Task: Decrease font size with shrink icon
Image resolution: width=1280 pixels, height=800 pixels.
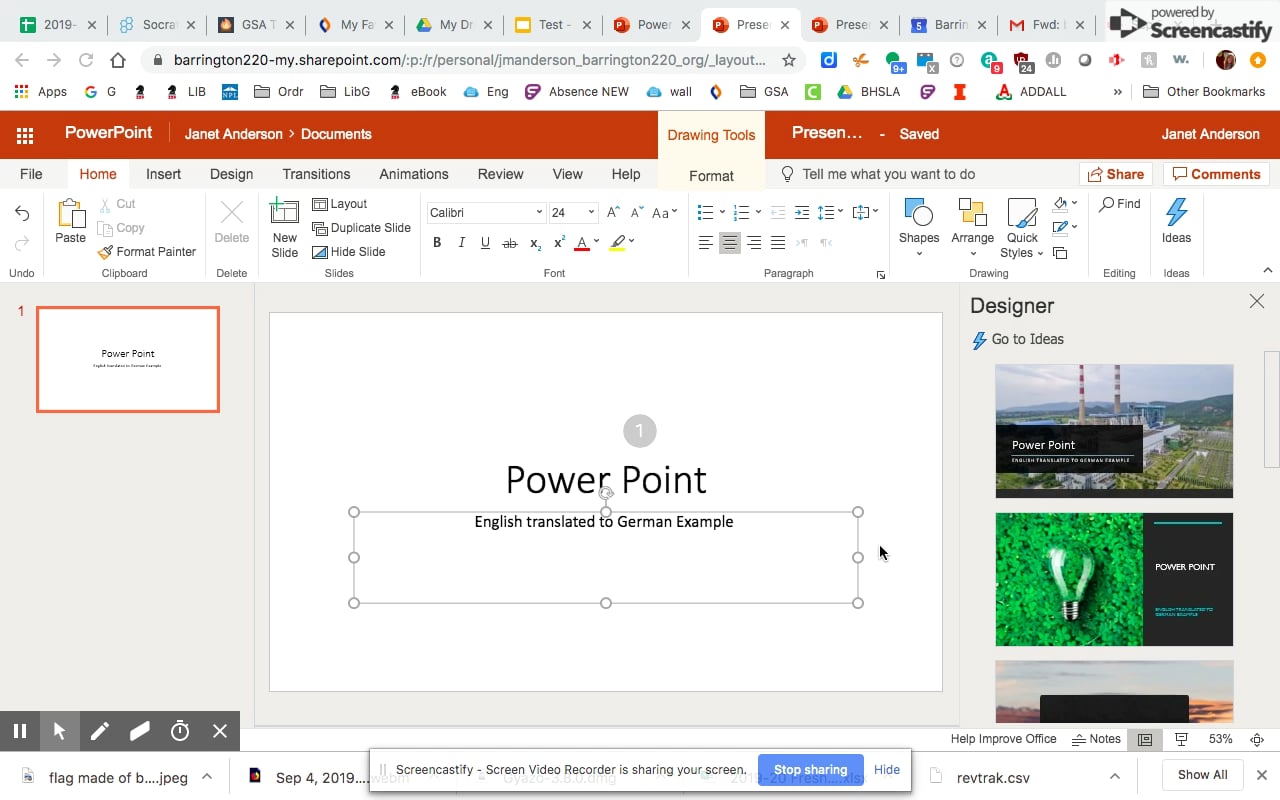Action: point(637,212)
